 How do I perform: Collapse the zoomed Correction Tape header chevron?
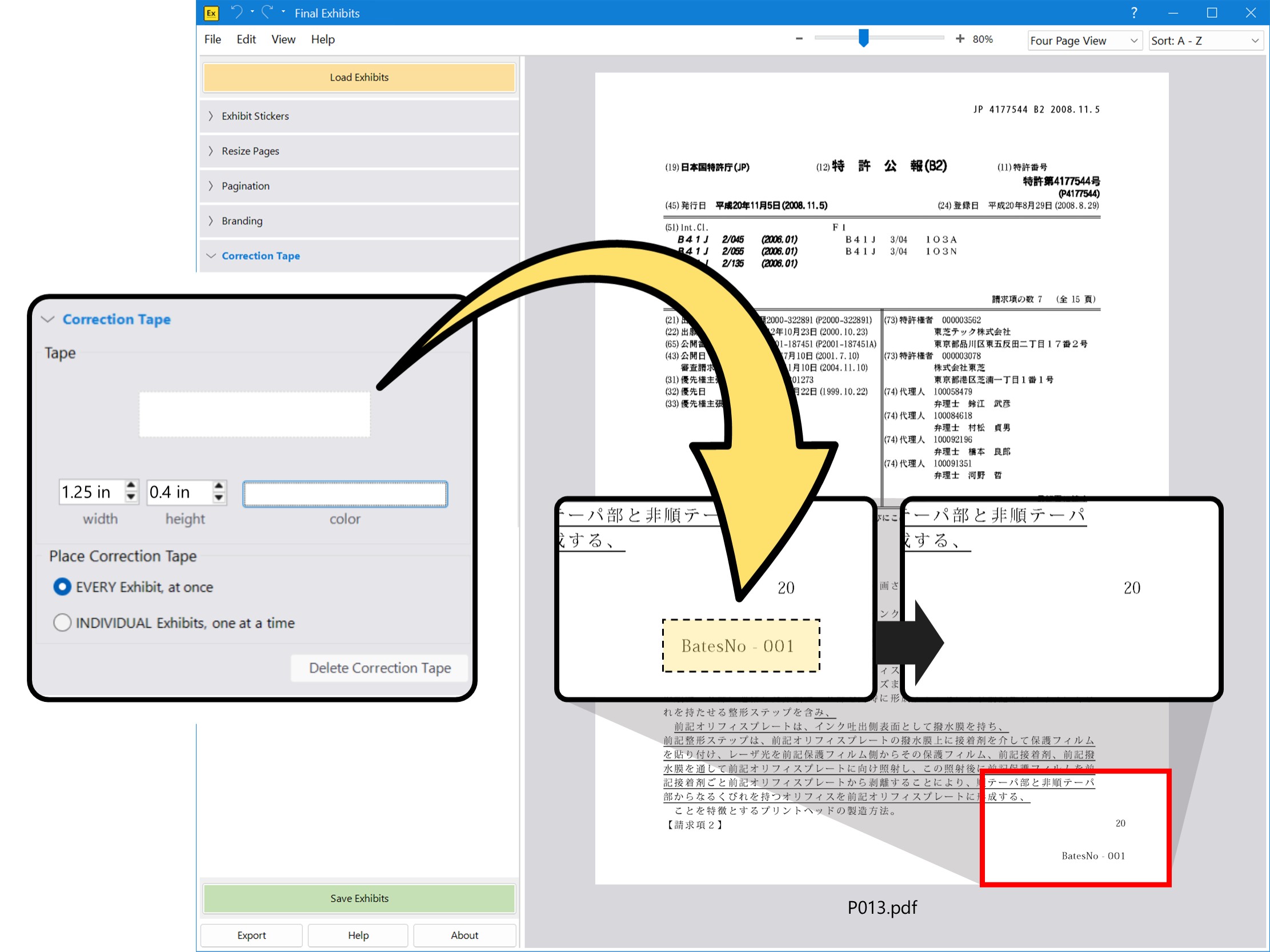click(47, 319)
